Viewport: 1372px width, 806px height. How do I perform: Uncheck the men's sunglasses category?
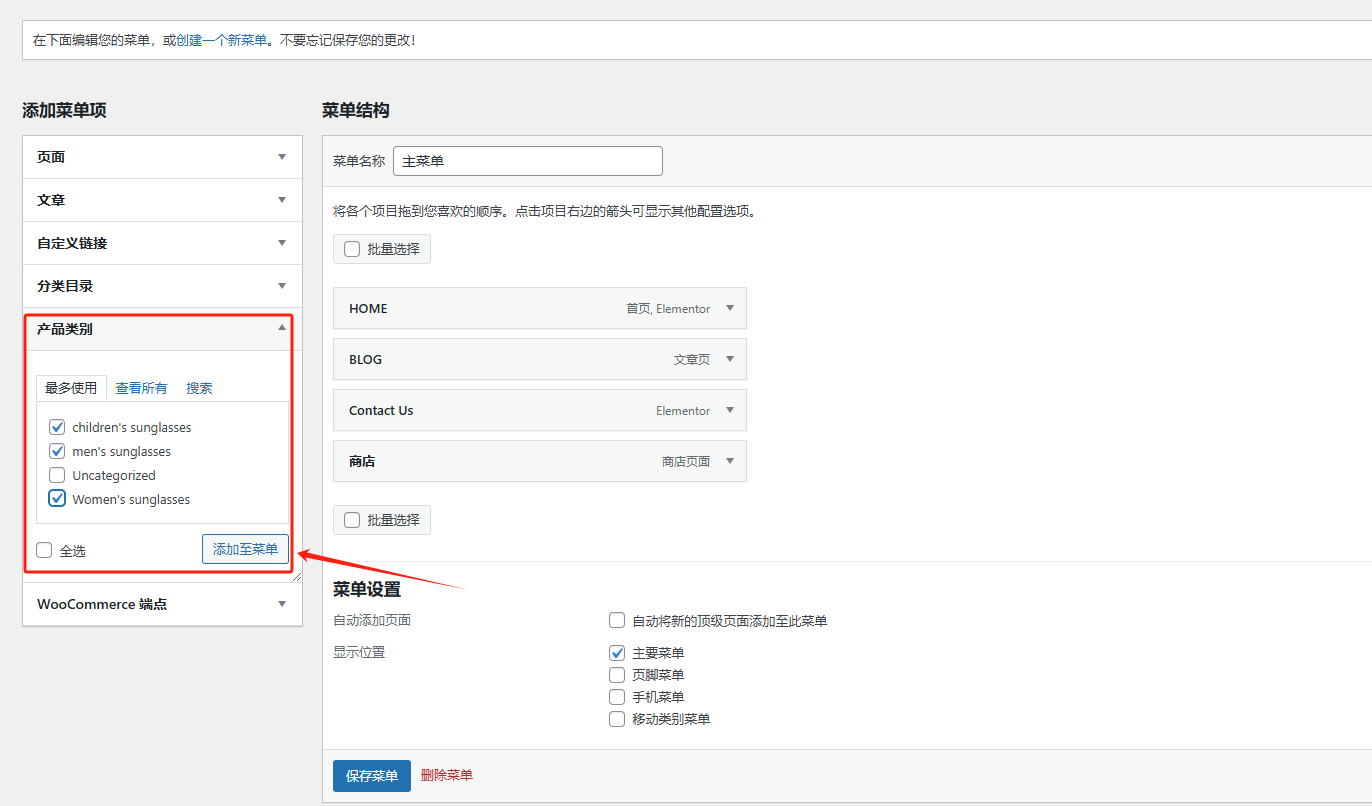click(x=57, y=450)
